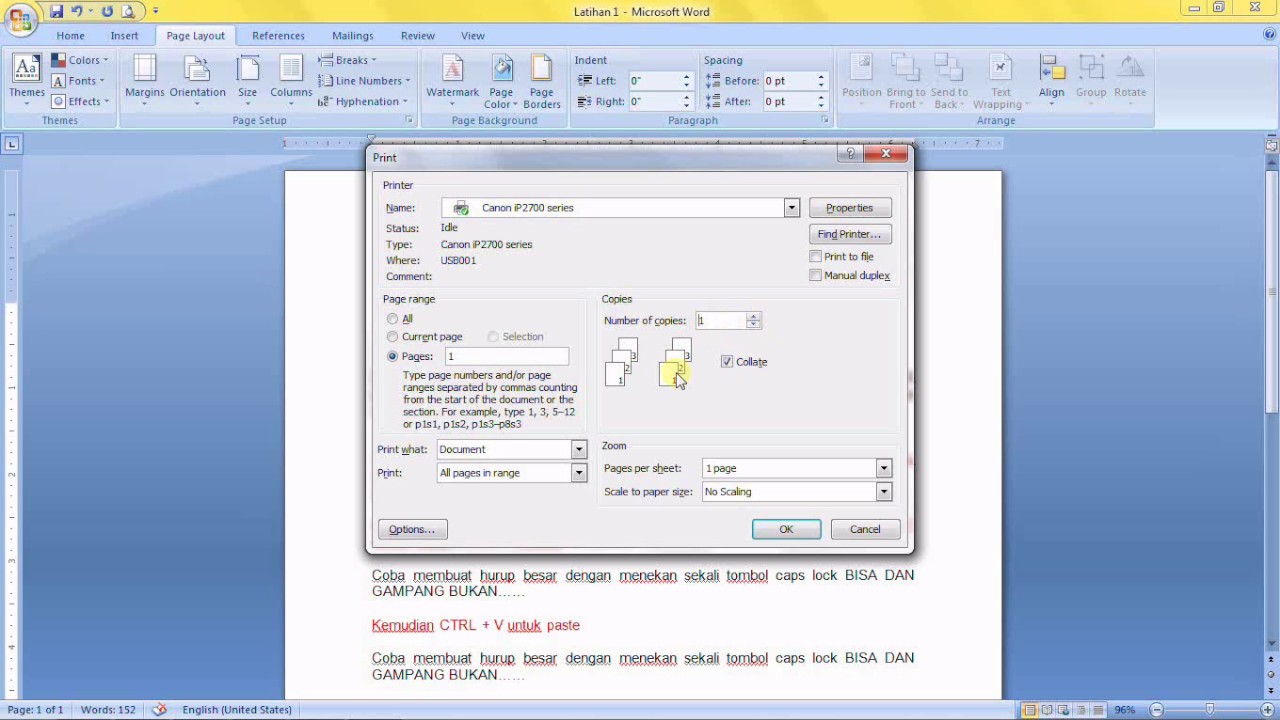Click the Bring to Front icon
Image resolution: width=1280 pixels, height=720 pixels.
906,80
